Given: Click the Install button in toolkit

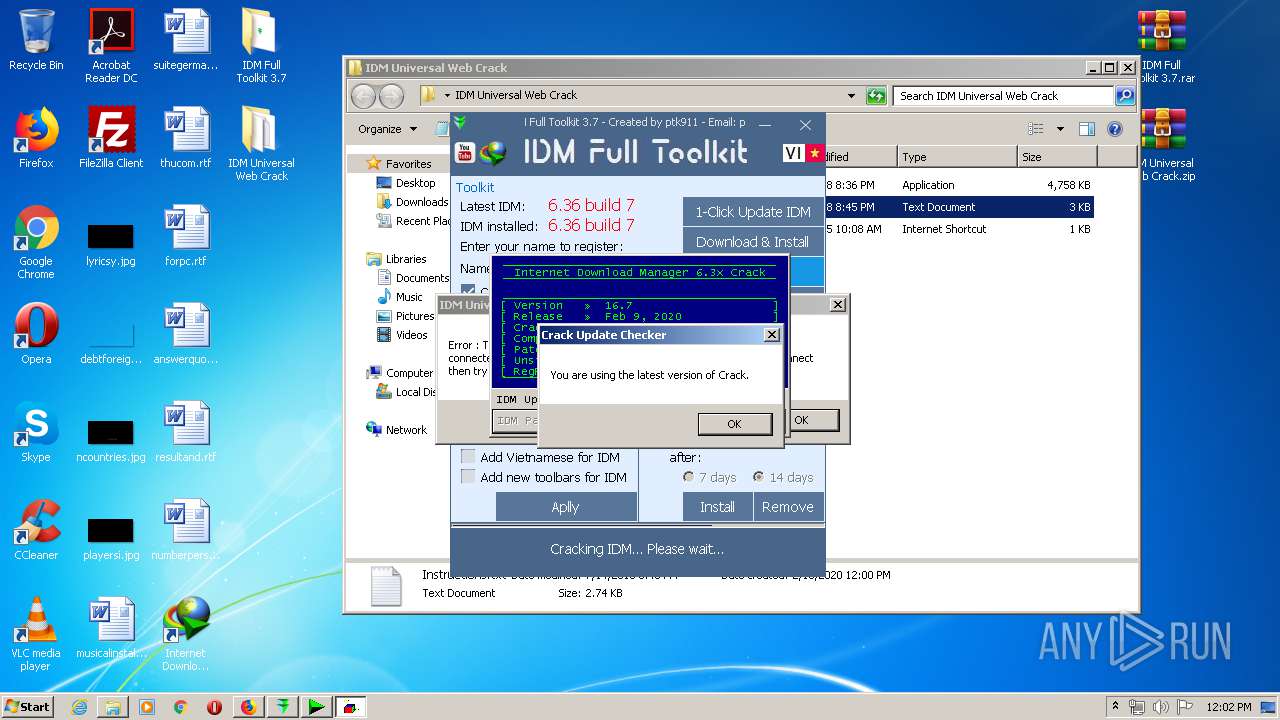Looking at the screenshot, I should (x=717, y=507).
